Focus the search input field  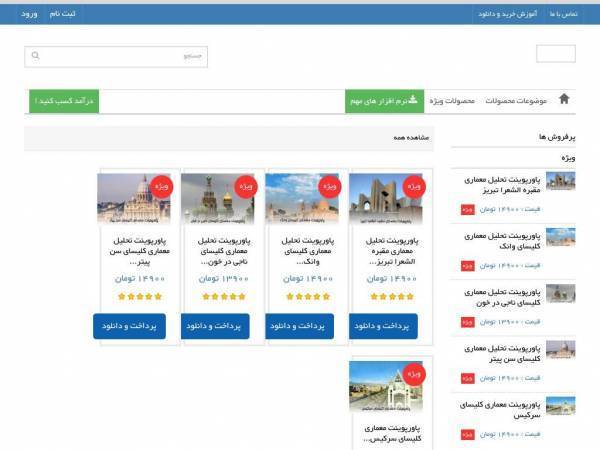tap(116, 57)
